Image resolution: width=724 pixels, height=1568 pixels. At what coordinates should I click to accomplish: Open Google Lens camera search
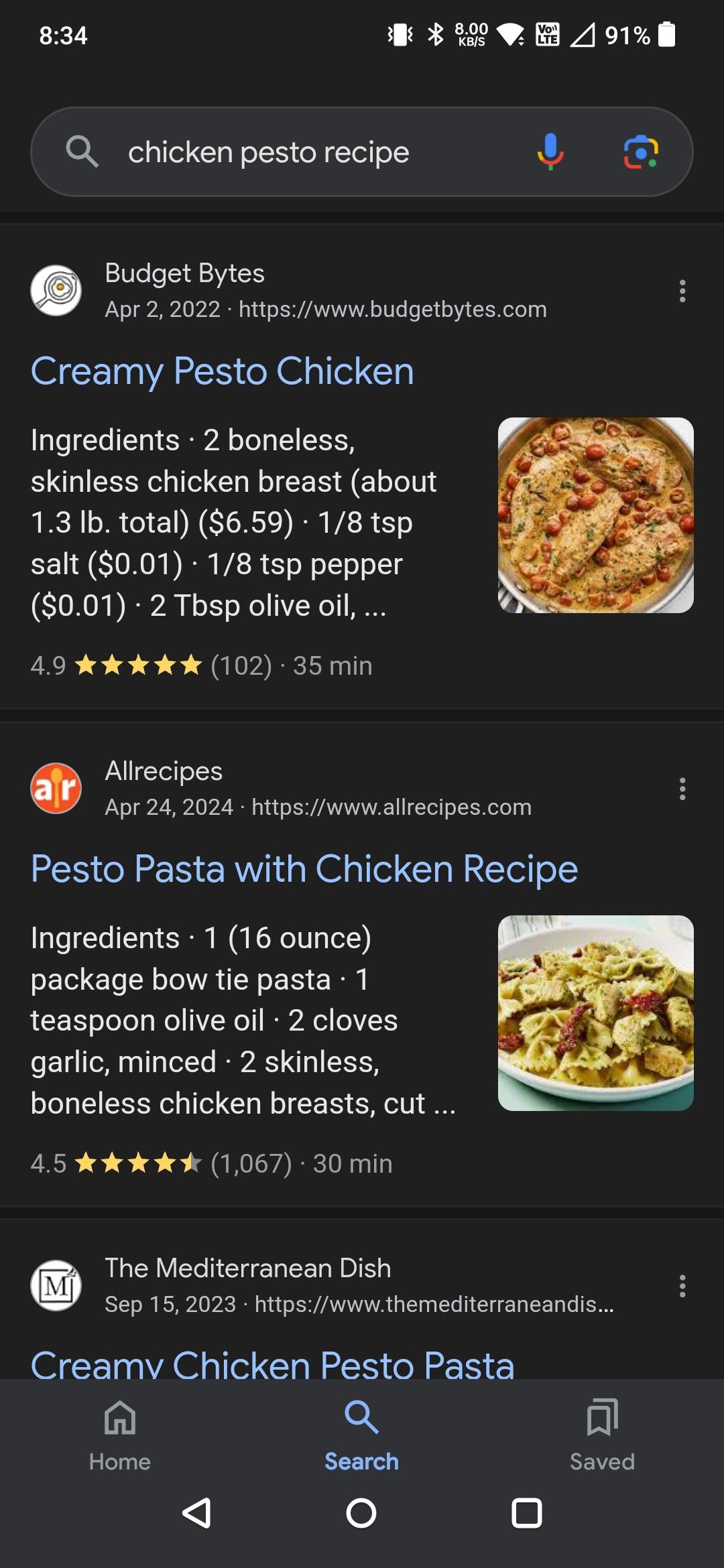(x=641, y=152)
